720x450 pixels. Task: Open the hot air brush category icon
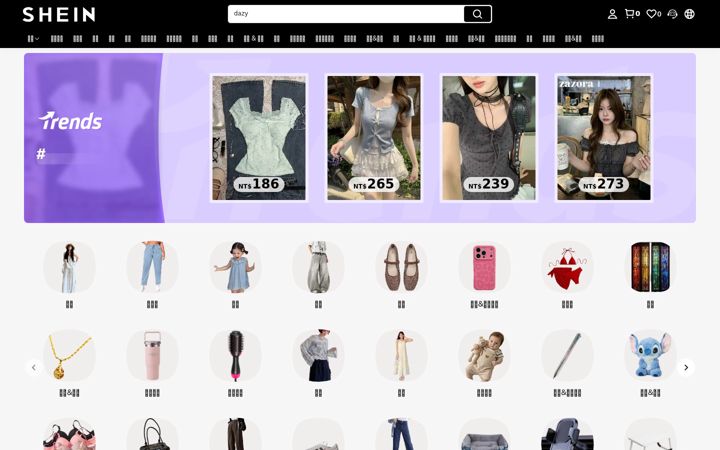point(236,355)
